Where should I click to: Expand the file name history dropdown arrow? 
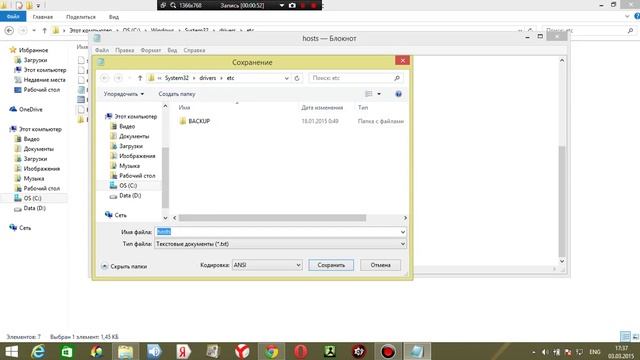(x=403, y=232)
